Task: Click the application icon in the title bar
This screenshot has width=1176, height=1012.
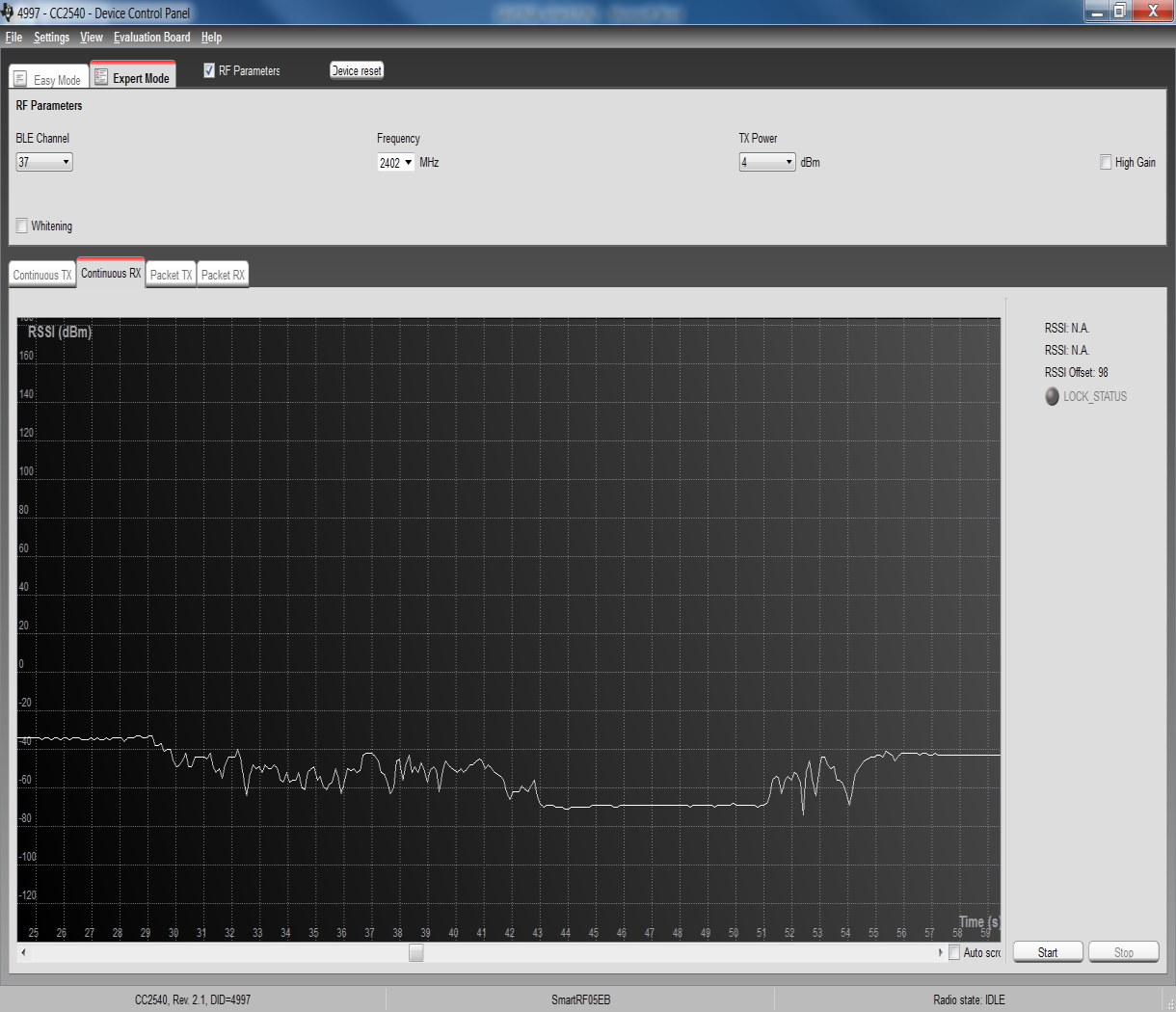Action: click(8, 13)
